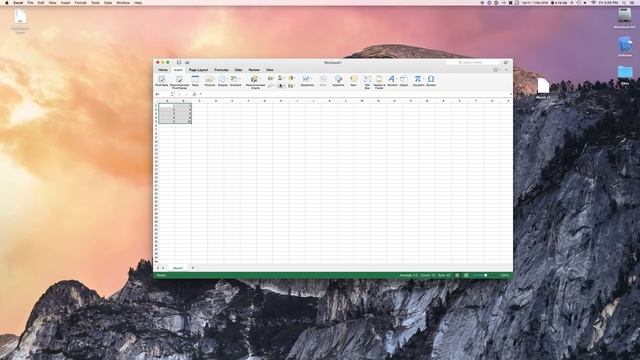Open Recommended PivotTables
Viewport: 640px width, 360px height.
pyautogui.click(x=180, y=81)
